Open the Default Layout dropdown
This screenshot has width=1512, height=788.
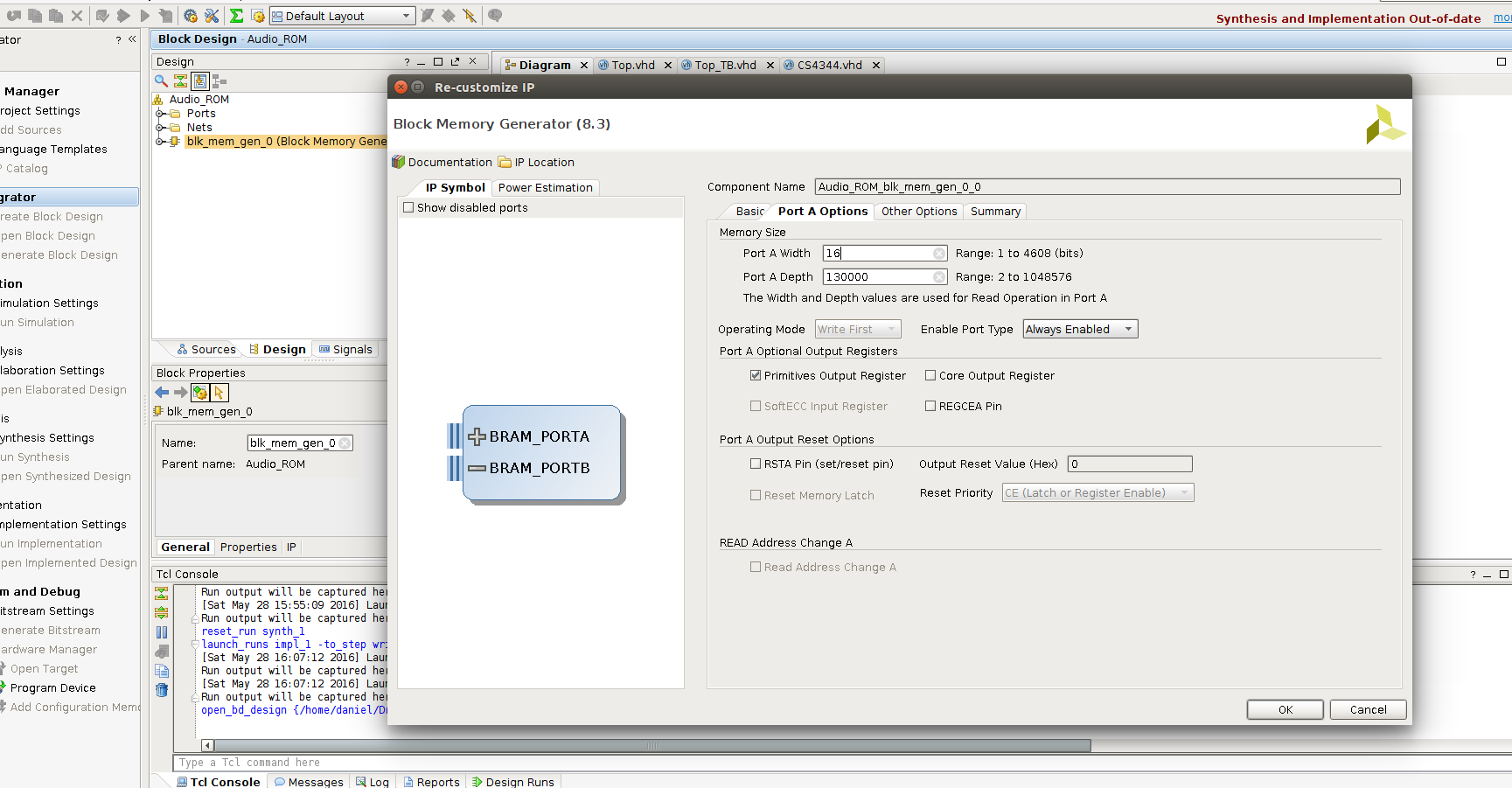(x=342, y=16)
